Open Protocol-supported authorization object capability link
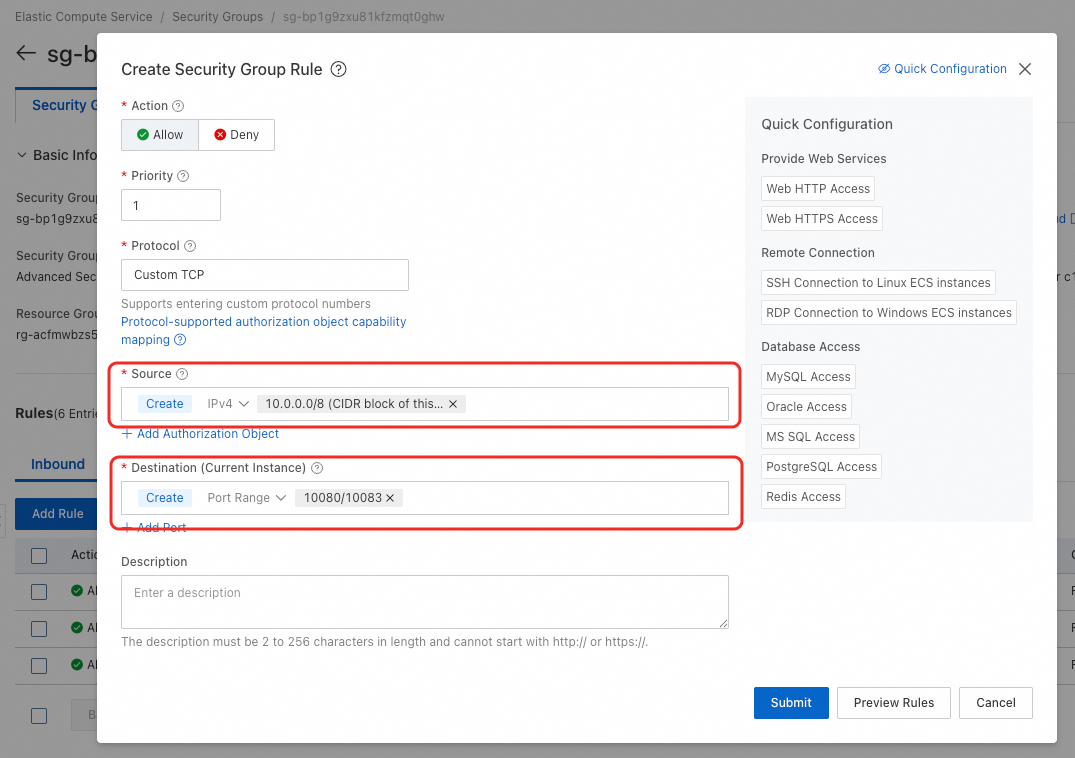Image resolution: width=1075 pixels, height=758 pixels. pyautogui.click(x=263, y=330)
